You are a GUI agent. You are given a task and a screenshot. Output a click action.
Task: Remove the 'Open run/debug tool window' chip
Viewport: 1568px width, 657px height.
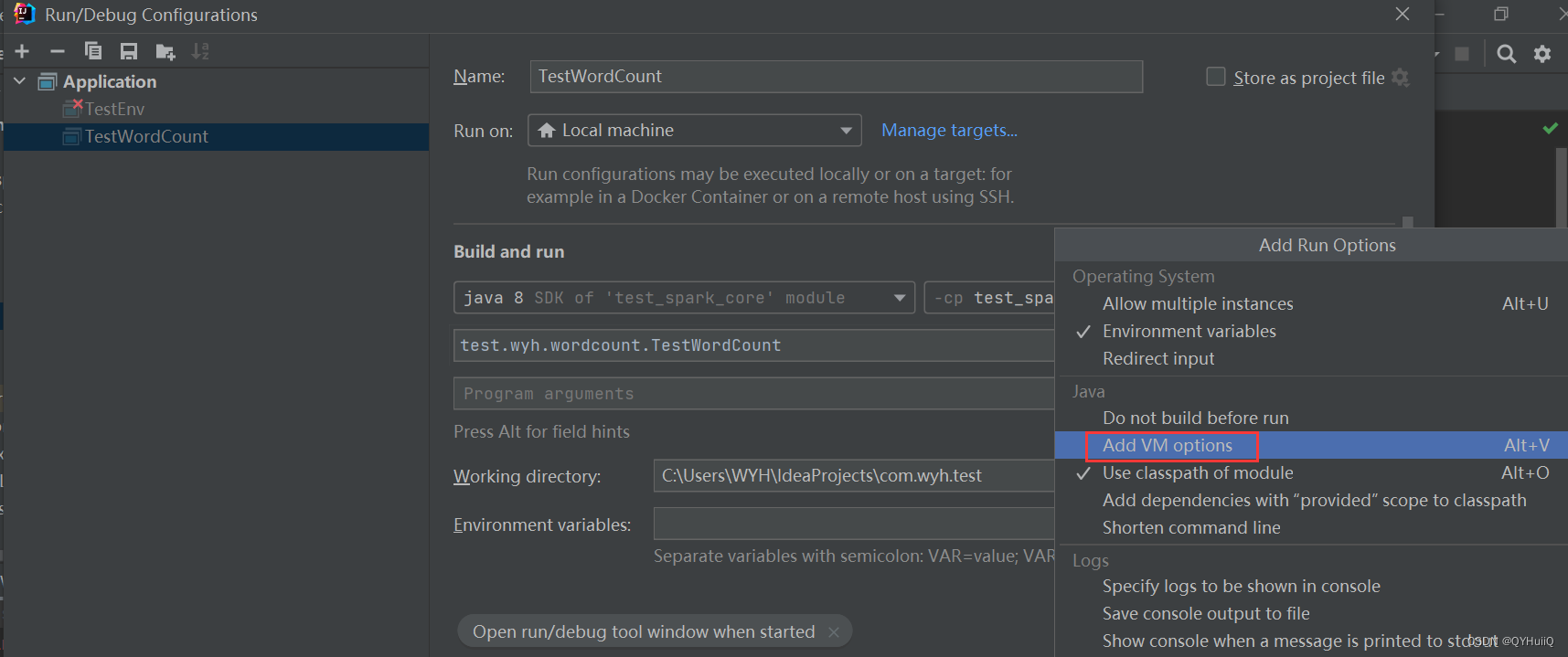coord(834,631)
